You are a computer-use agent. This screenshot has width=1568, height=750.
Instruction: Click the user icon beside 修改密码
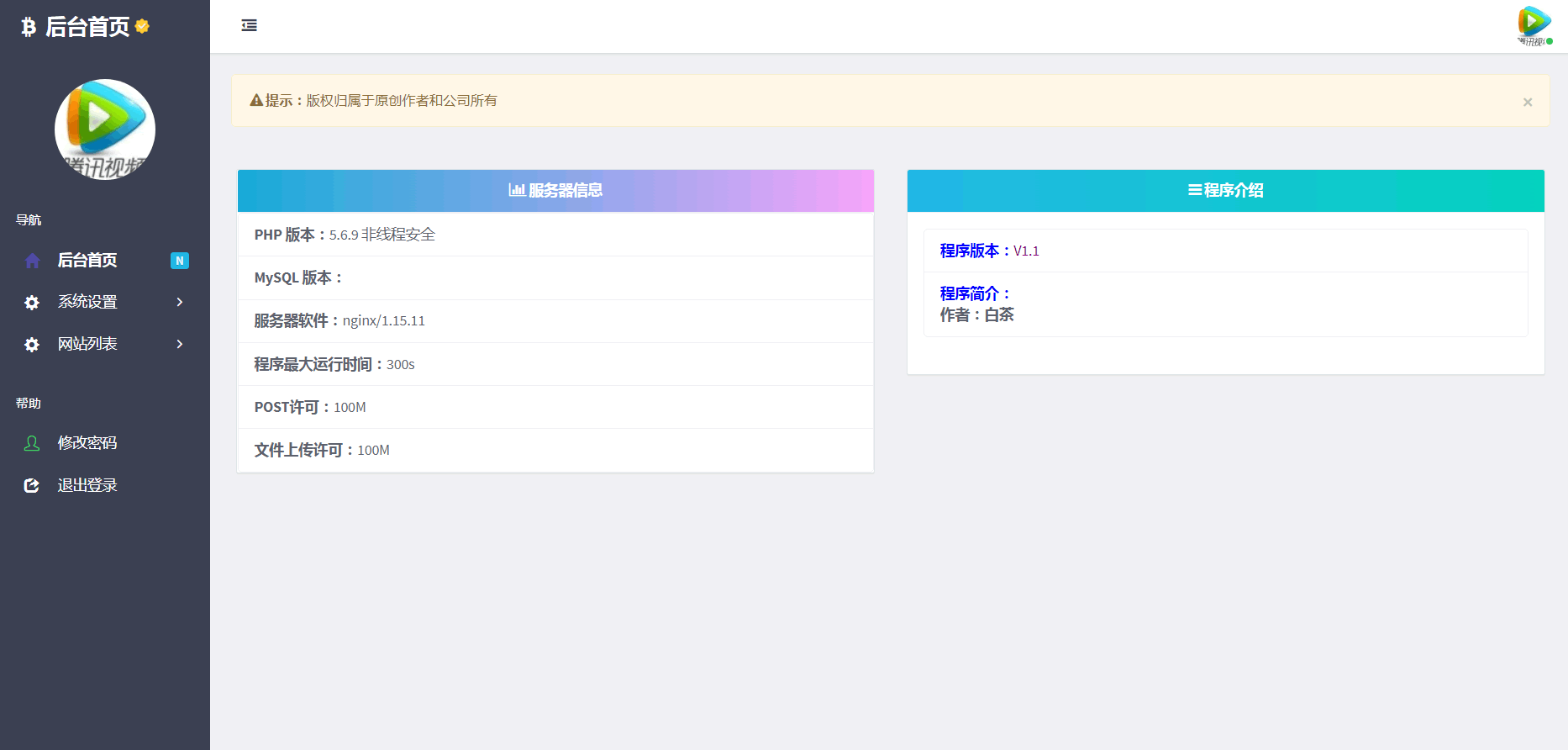pyautogui.click(x=32, y=443)
